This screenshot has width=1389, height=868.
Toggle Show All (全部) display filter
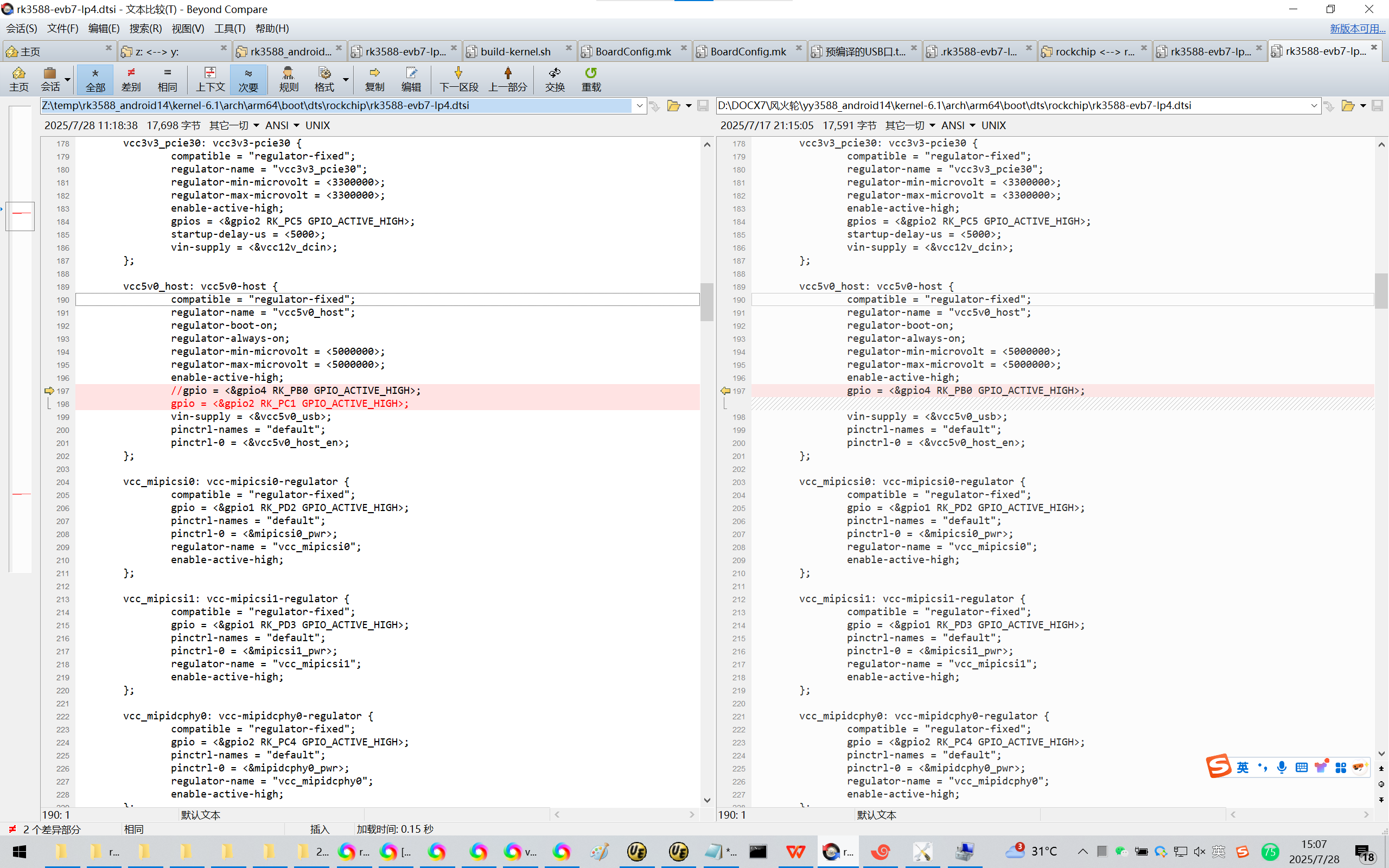pos(95,79)
